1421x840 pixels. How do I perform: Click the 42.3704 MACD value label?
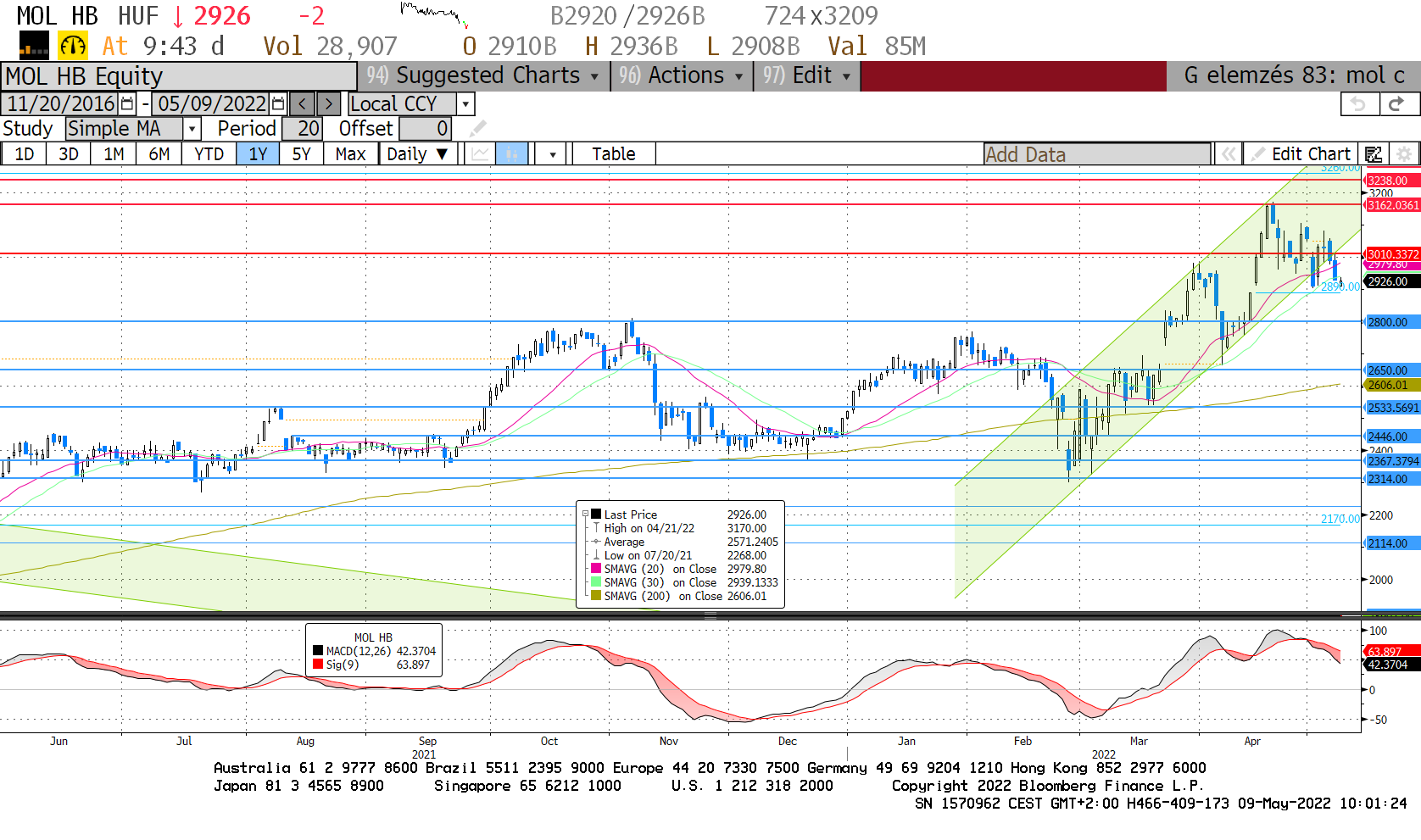(x=1391, y=665)
